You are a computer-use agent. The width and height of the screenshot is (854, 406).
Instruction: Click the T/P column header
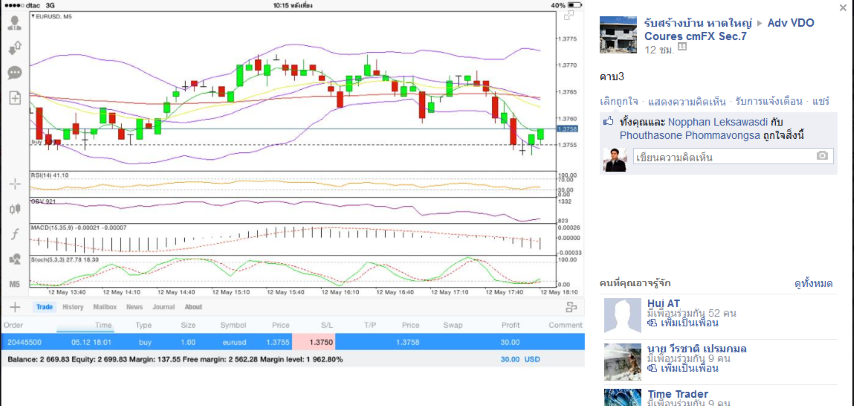[370, 325]
